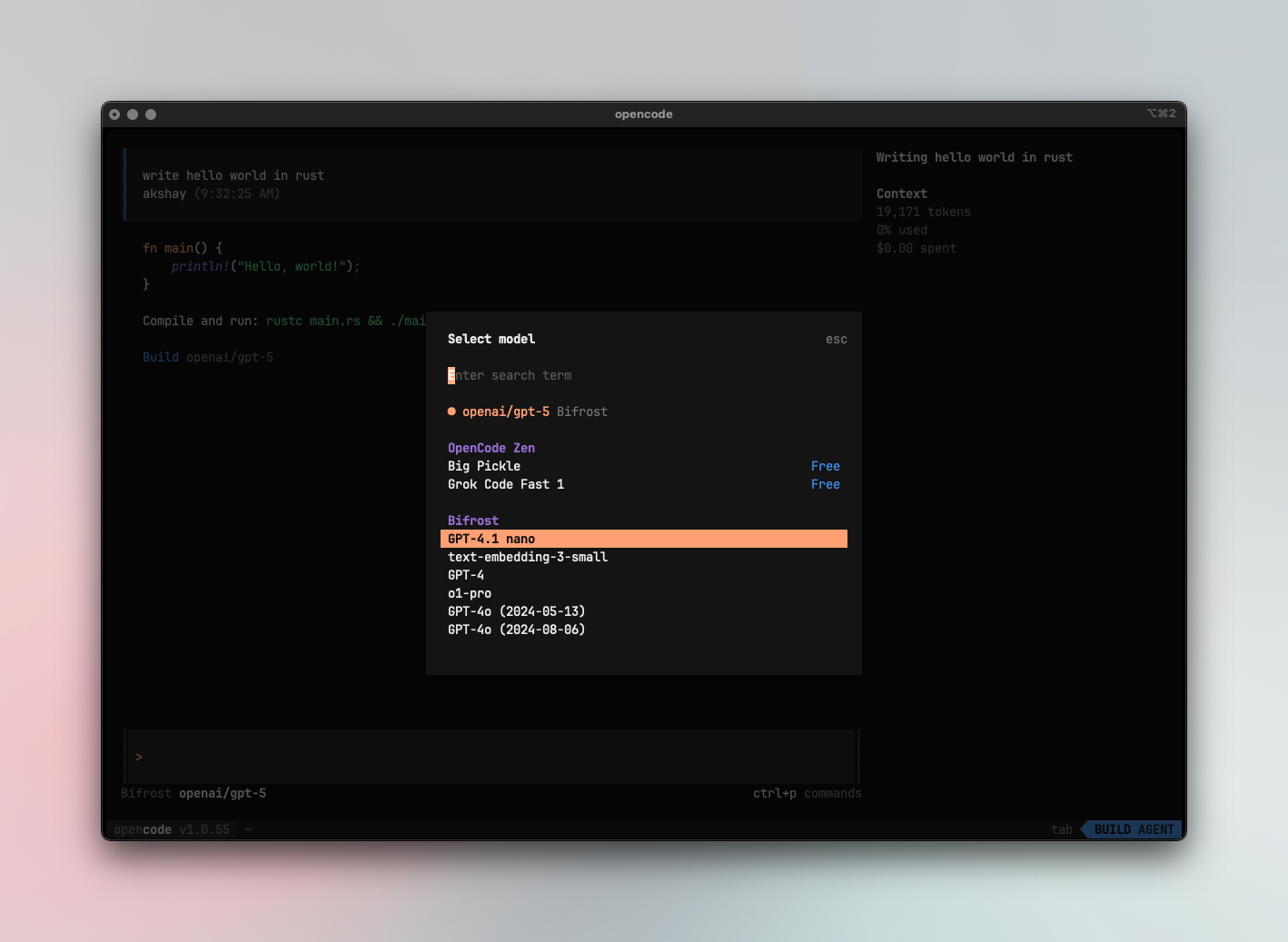Click the yellow minimize traffic light
This screenshot has width=1288, height=942.
coord(133,114)
